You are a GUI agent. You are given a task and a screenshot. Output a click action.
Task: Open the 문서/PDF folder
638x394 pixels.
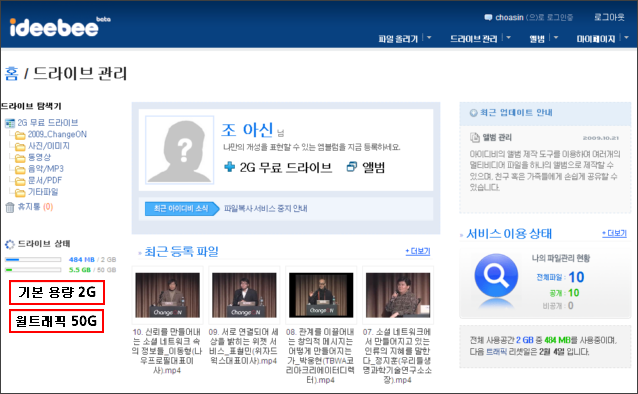point(45,180)
